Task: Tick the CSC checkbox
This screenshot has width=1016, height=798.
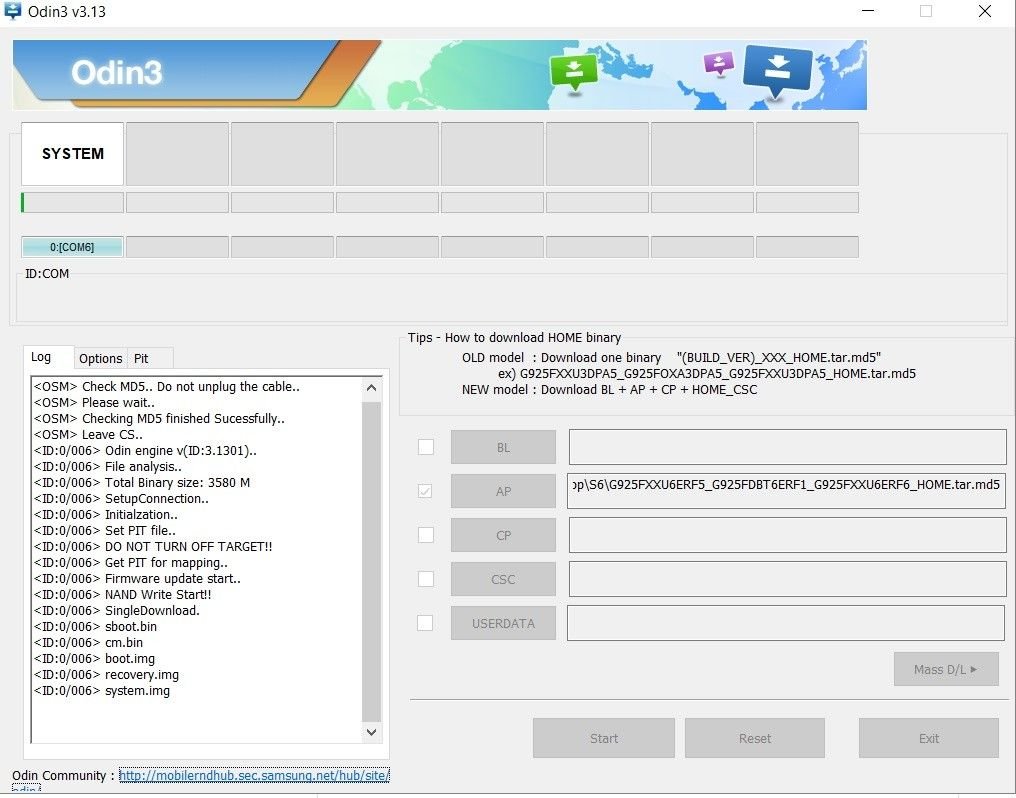Action: [x=426, y=579]
